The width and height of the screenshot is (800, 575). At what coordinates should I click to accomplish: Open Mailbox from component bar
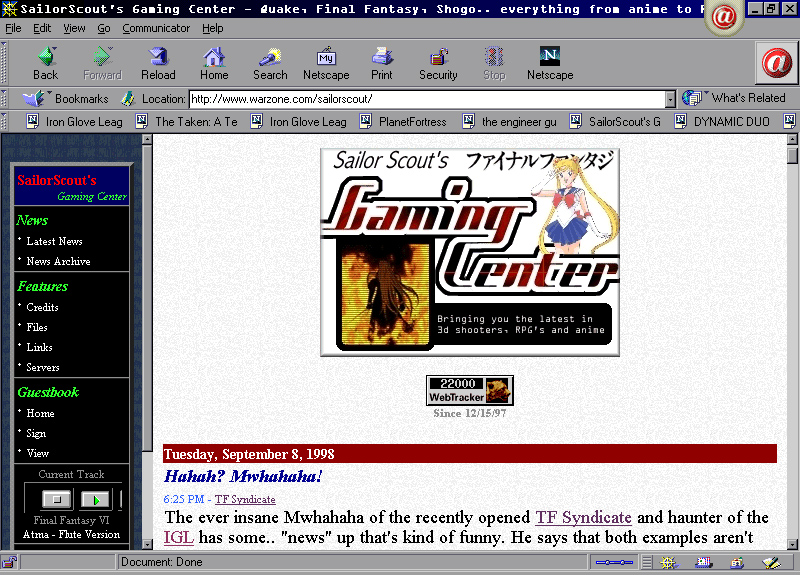coord(703,562)
